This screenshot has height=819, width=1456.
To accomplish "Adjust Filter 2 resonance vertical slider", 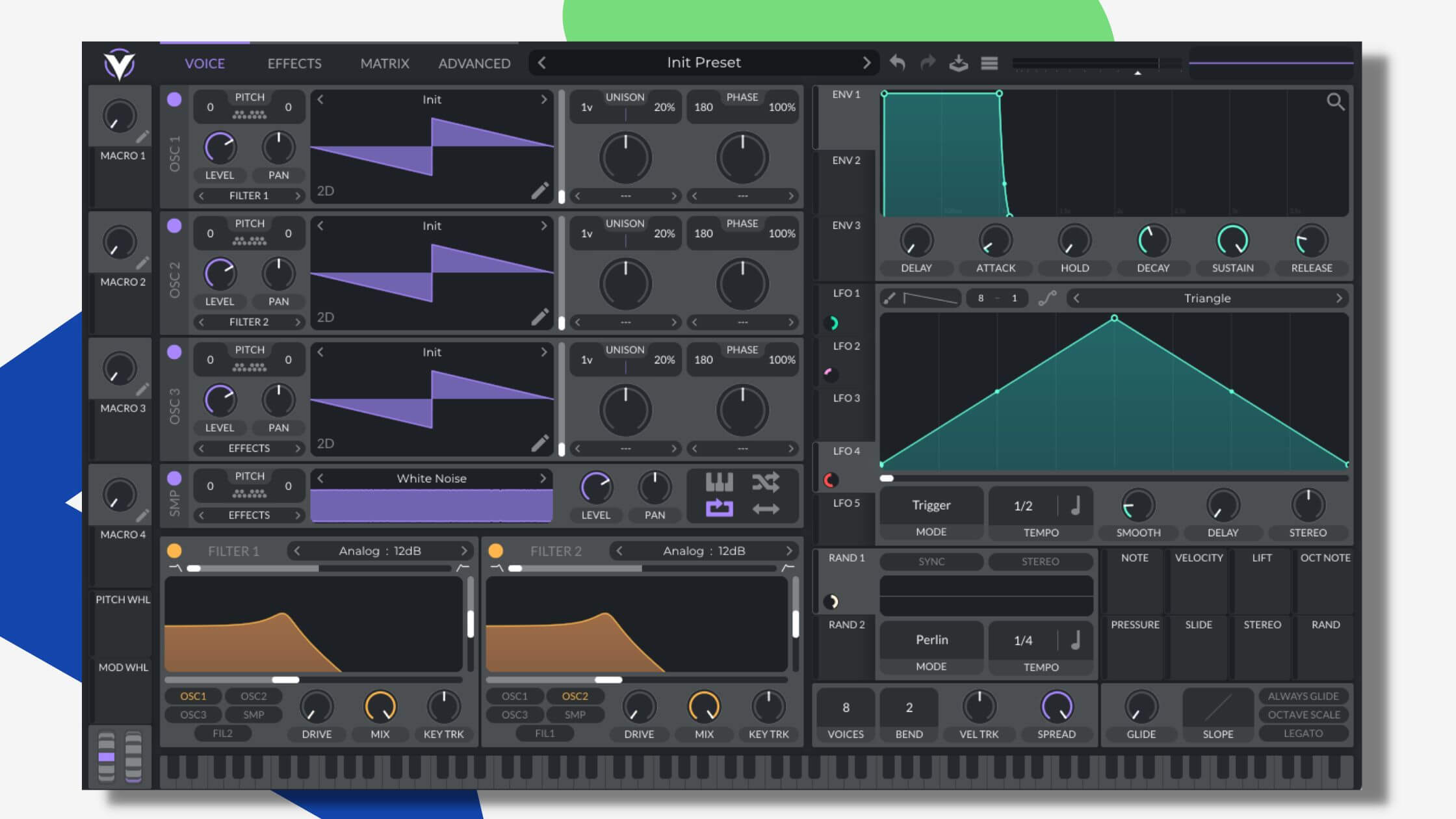I will 795,623.
